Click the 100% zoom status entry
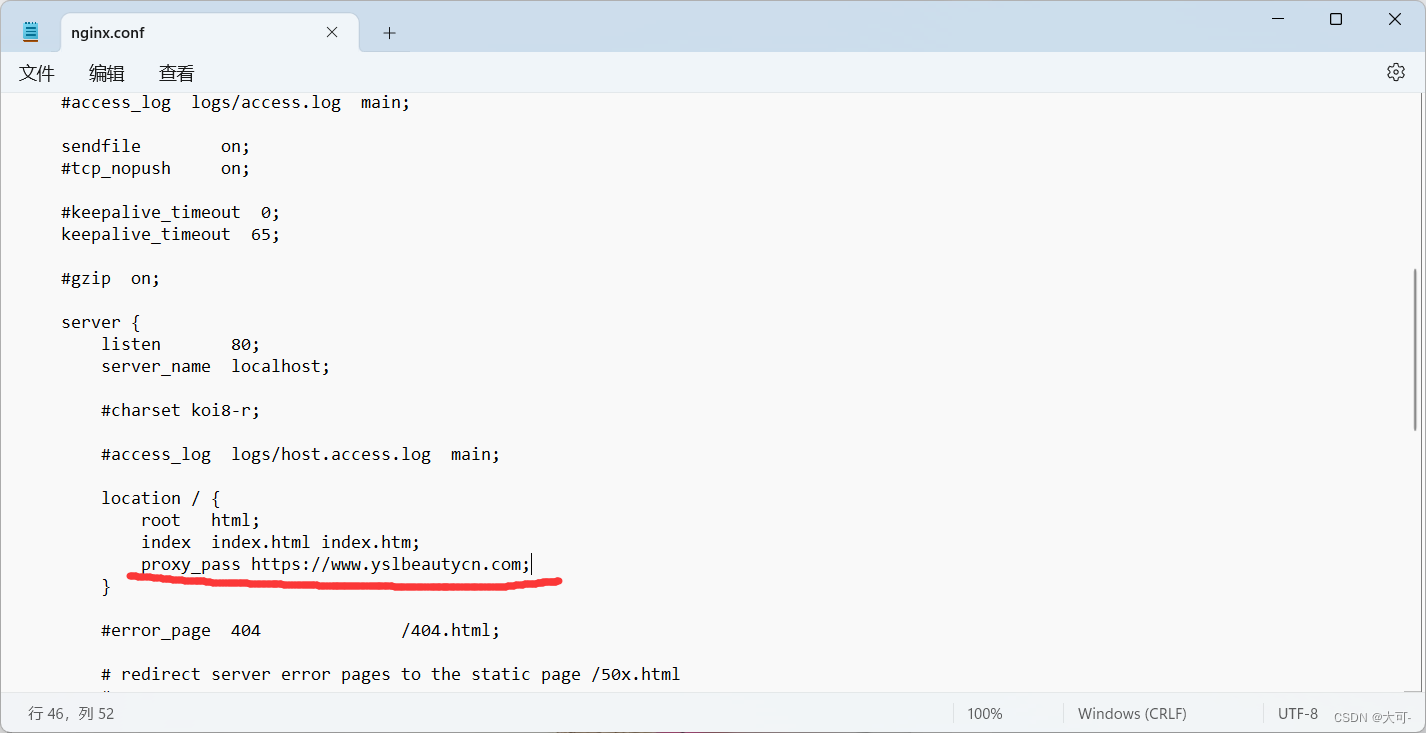The image size is (1426, 733). [x=985, y=714]
